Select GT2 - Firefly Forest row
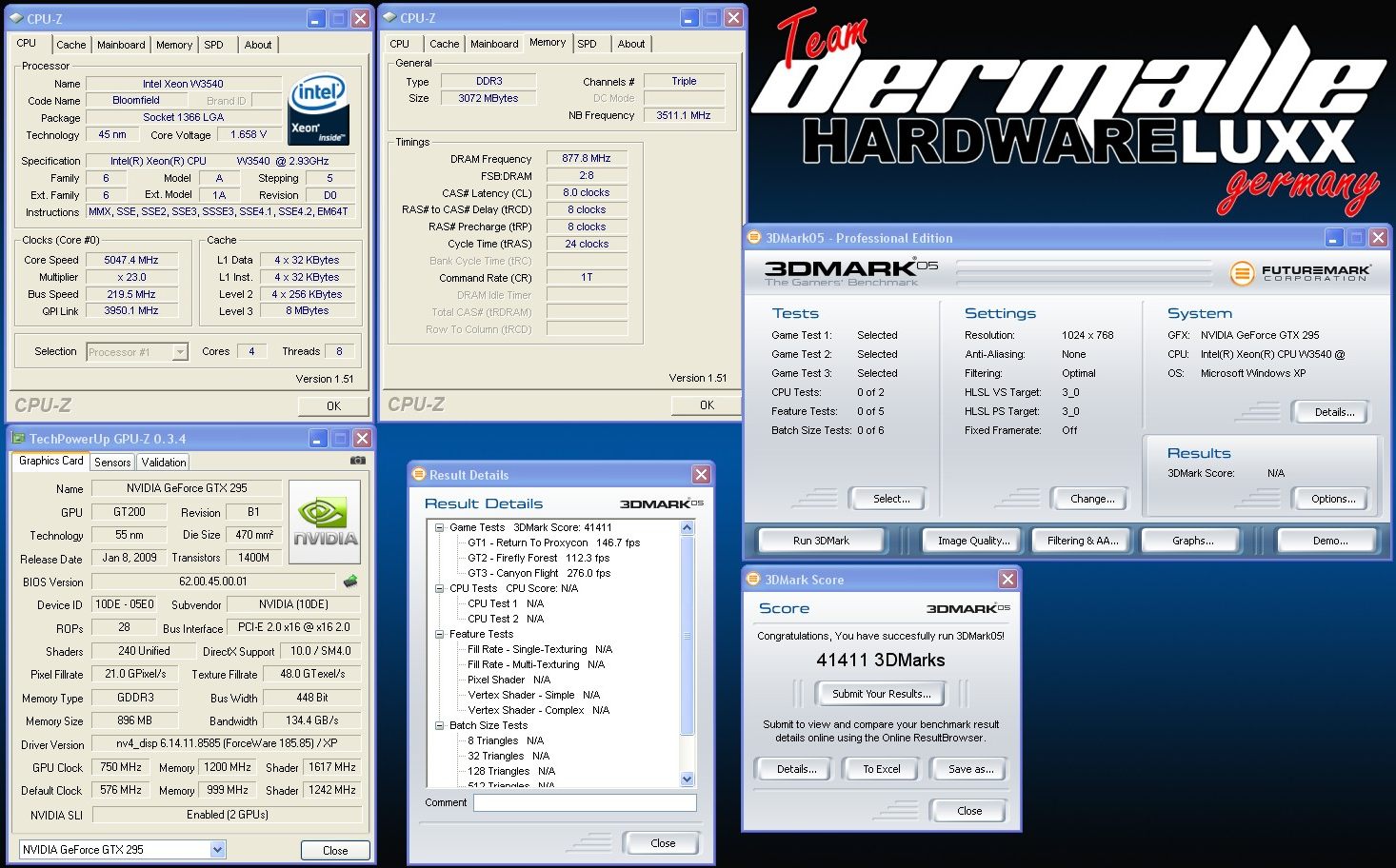The image size is (1396, 868). (x=538, y=558)
